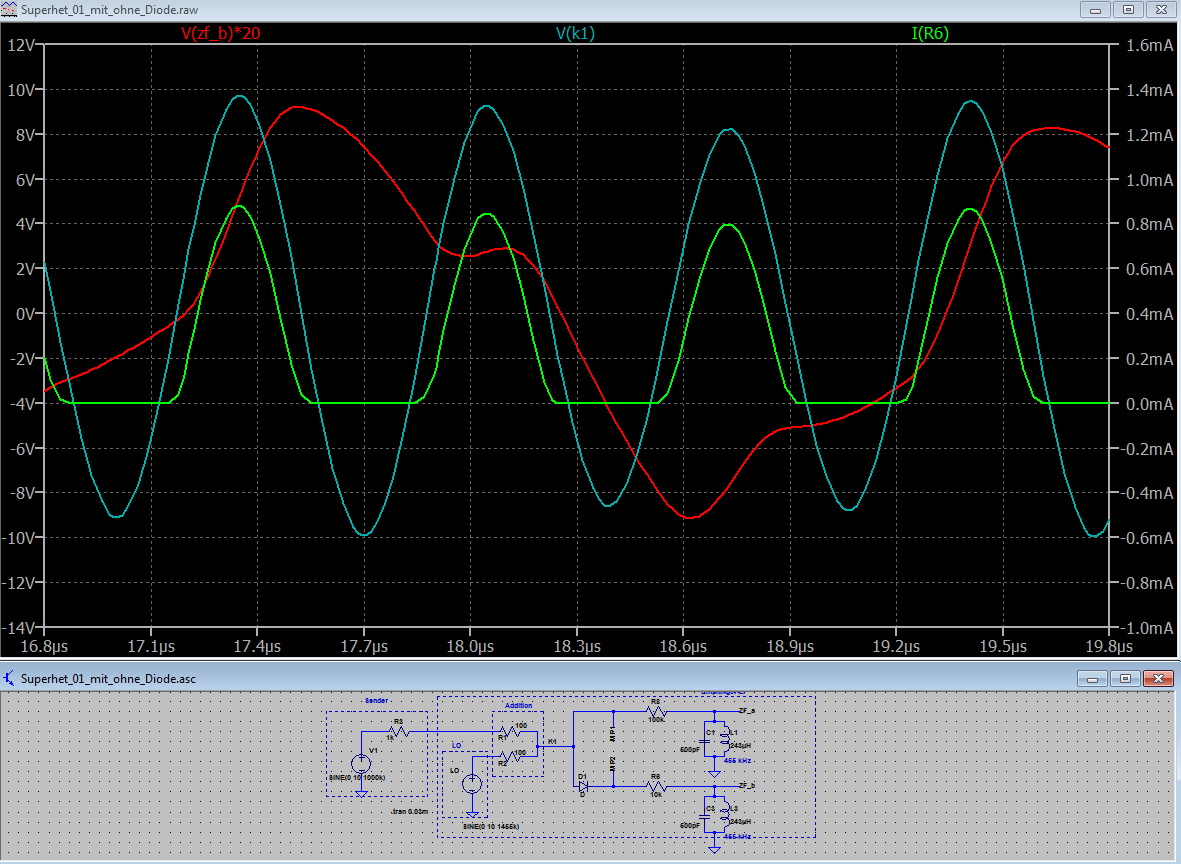This screenshot has width=1181, height=864.
Task: Click the right current axis at 1.0mA
Action: [x=1147, y=180]
